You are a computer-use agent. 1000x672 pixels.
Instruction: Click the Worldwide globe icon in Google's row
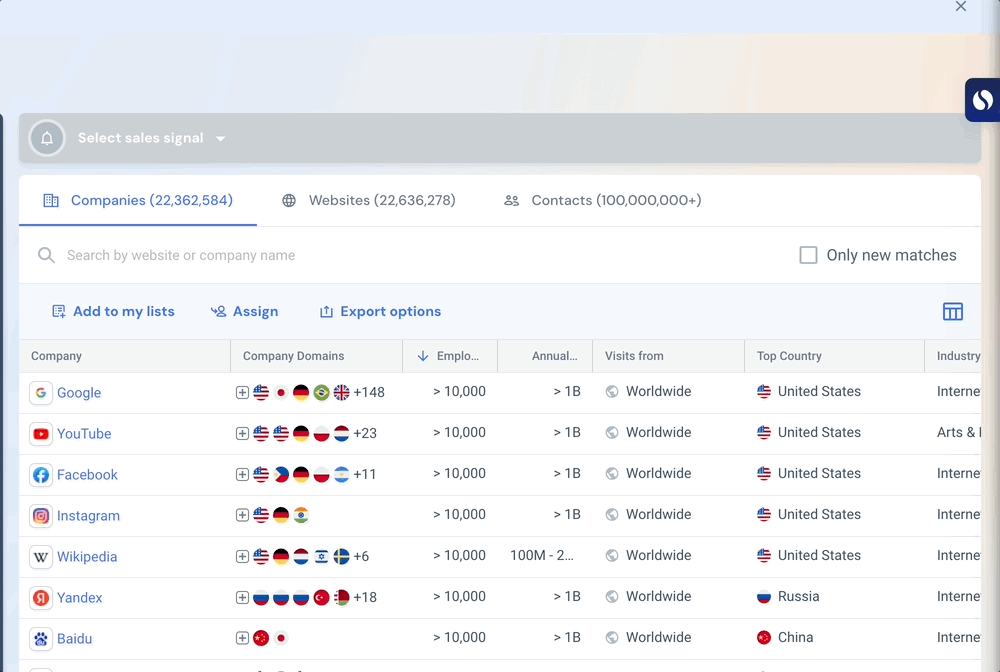pos(610,391)
